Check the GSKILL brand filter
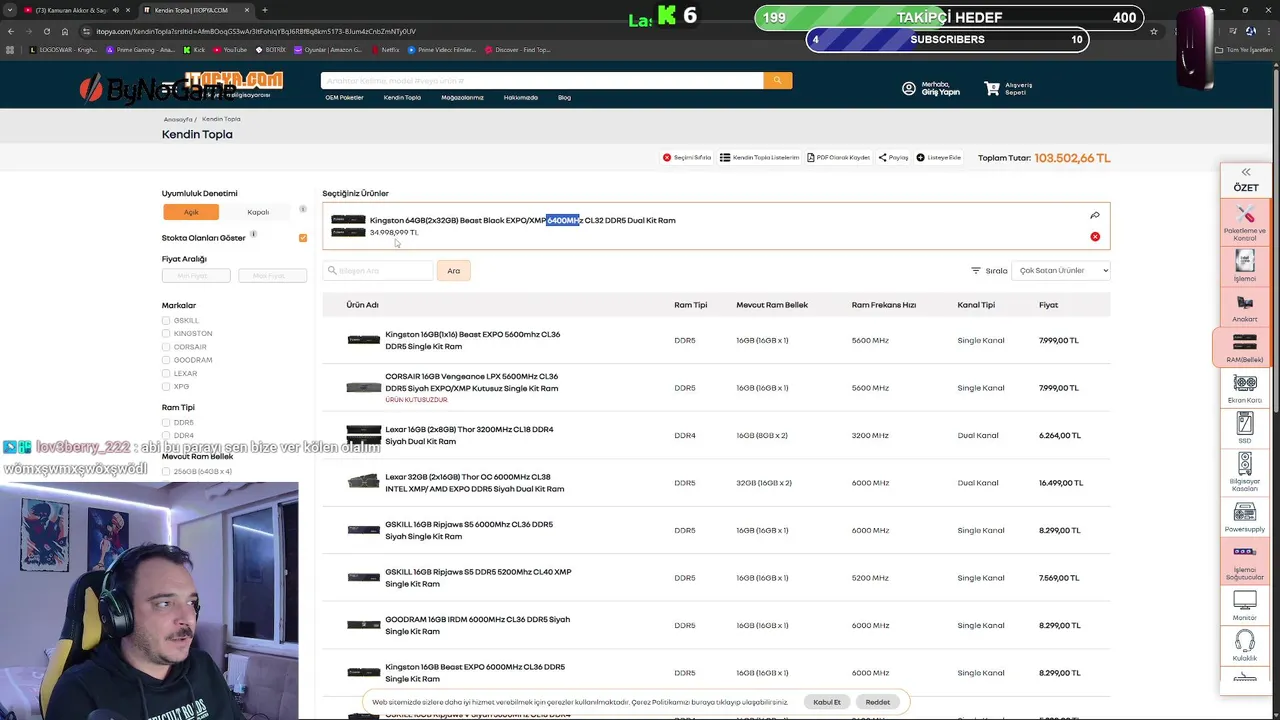Image resolution: width=1280 pixels, height=720 pixels. point(166,320)
